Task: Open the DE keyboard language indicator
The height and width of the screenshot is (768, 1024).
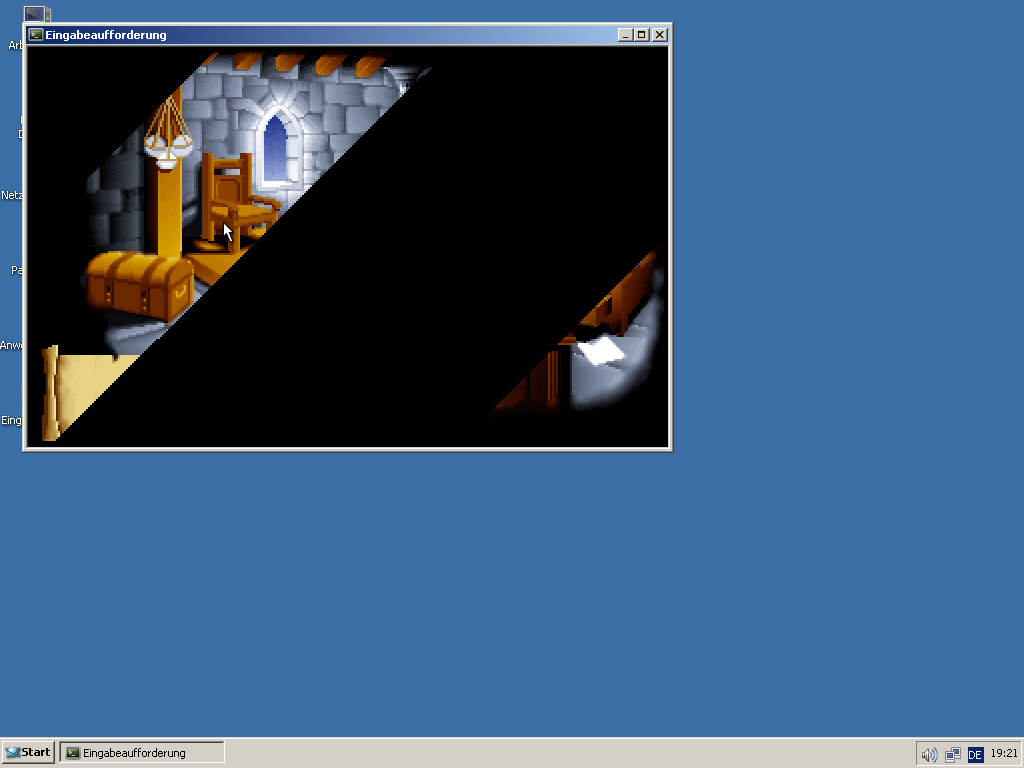Action: (x=975, y=754)
